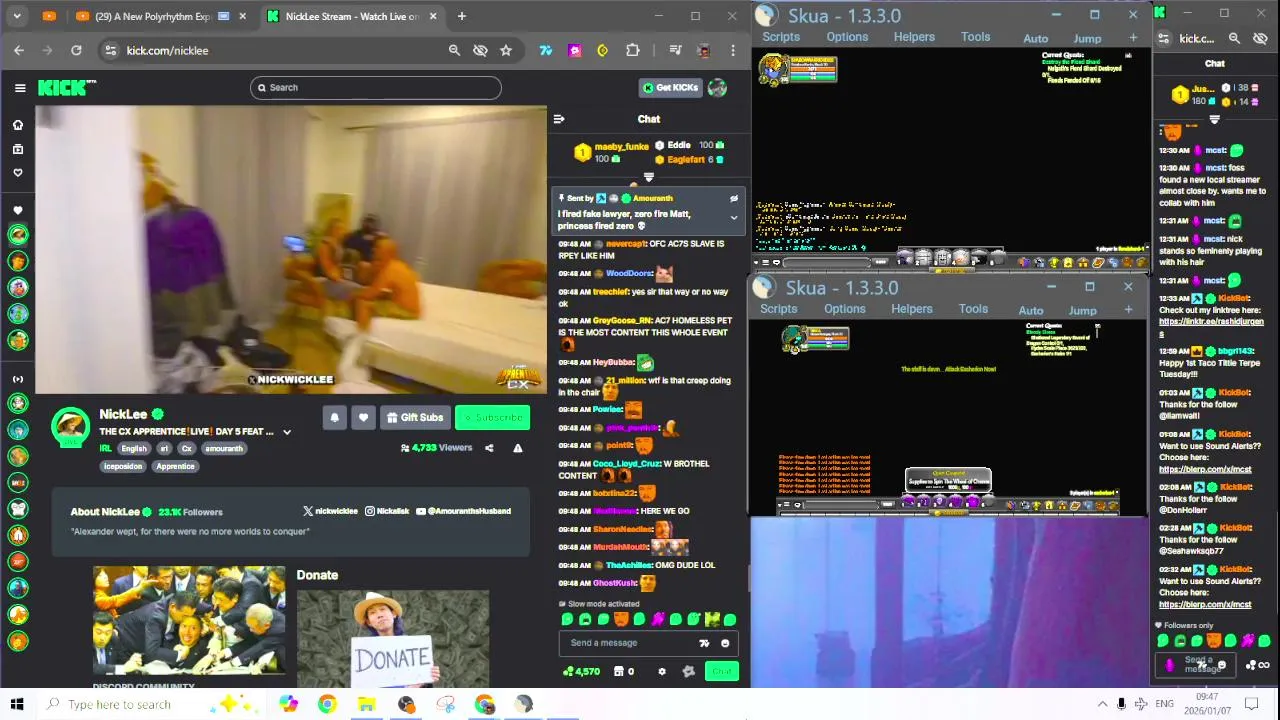Open the amouranth tag
The image size is (1280, 720).
click(224, 449)
